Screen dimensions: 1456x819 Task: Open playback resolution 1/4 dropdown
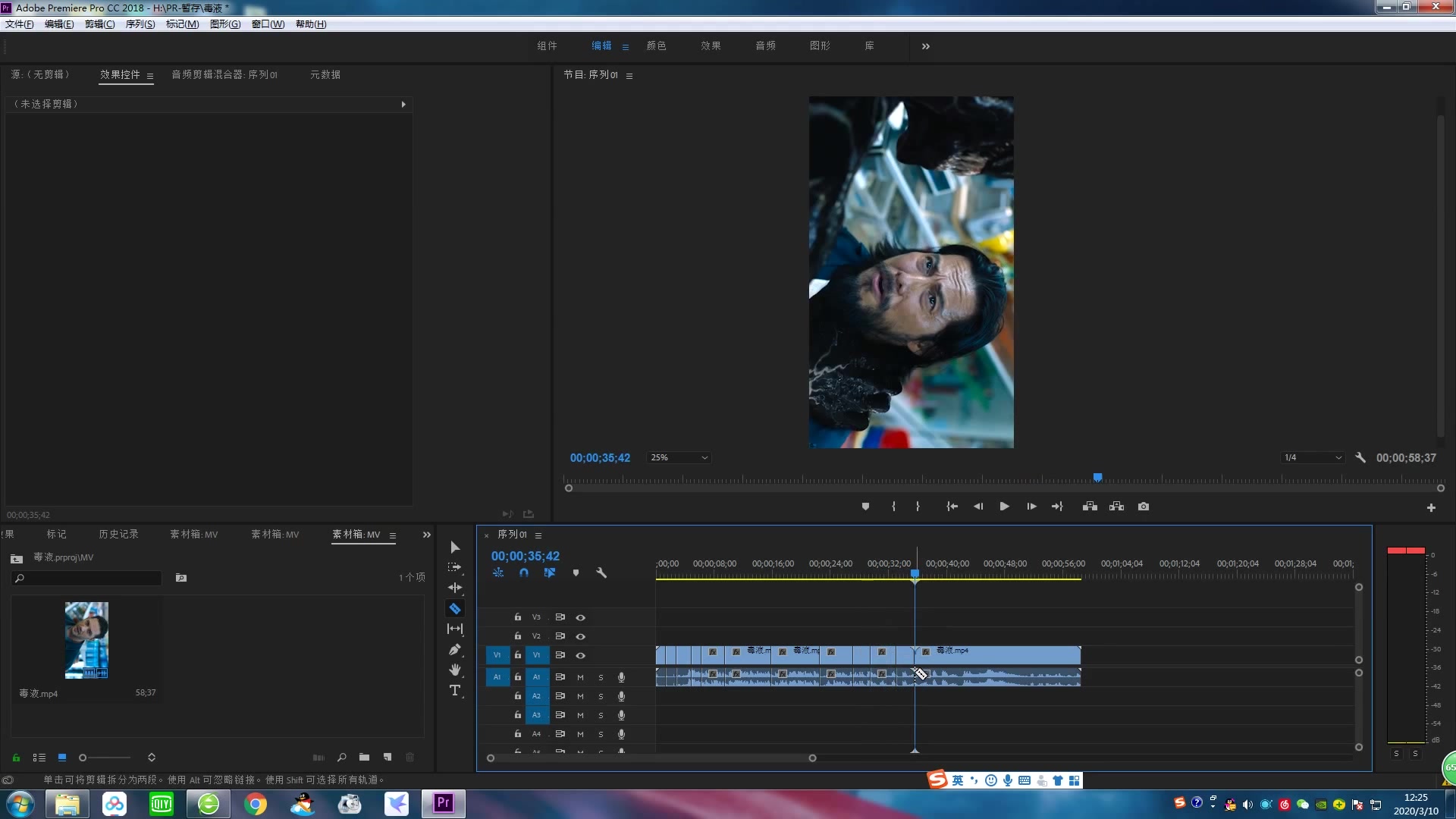[1312, 458]
